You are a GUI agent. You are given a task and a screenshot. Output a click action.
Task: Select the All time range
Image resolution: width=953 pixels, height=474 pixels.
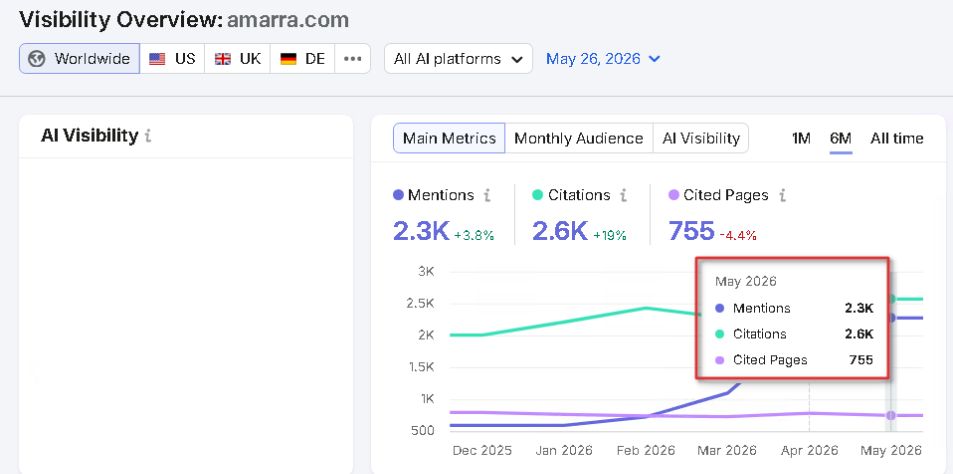coord(896,139)
